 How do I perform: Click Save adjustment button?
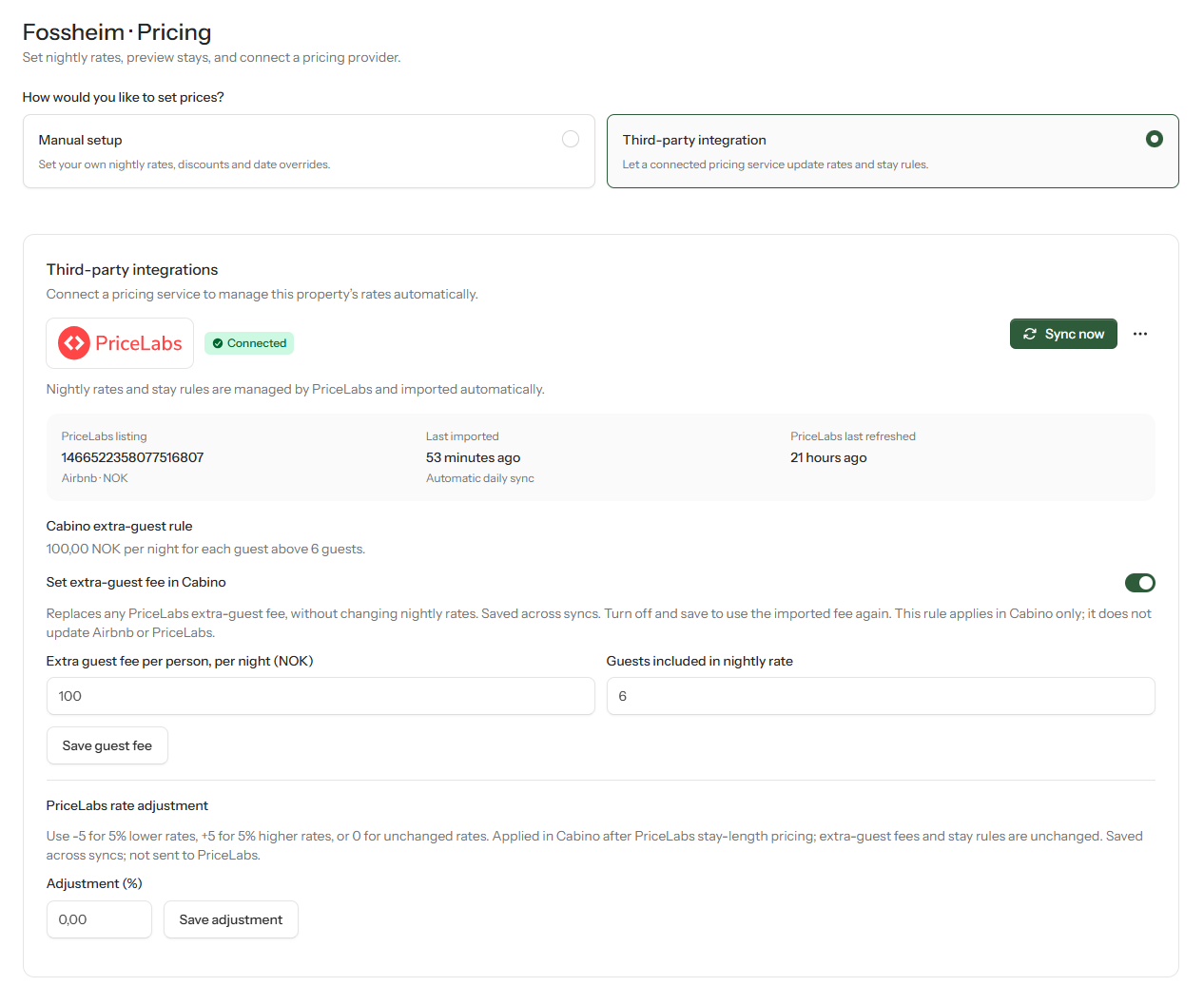231,919
